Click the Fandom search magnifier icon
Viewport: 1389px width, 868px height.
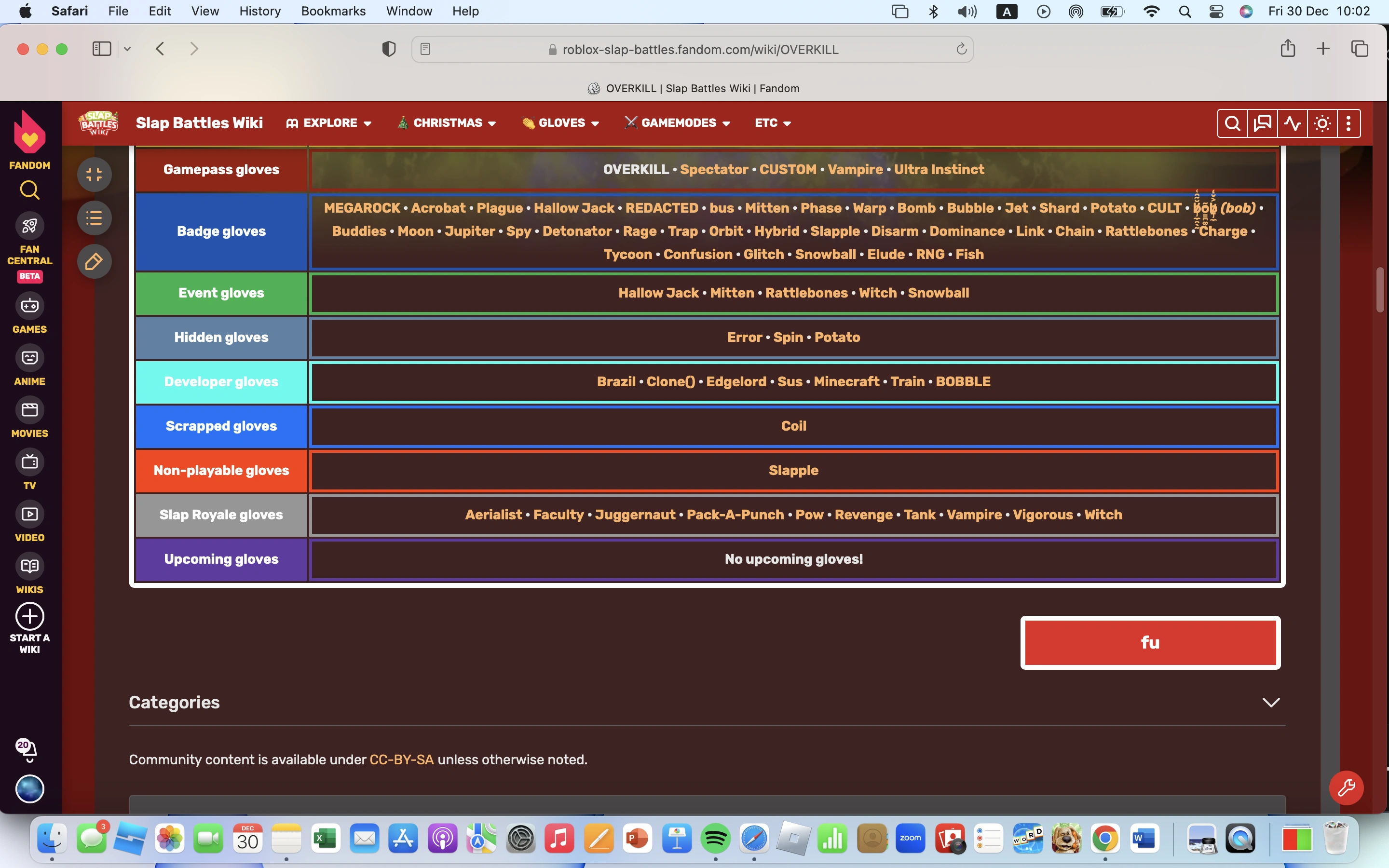[x=29, y=190]
